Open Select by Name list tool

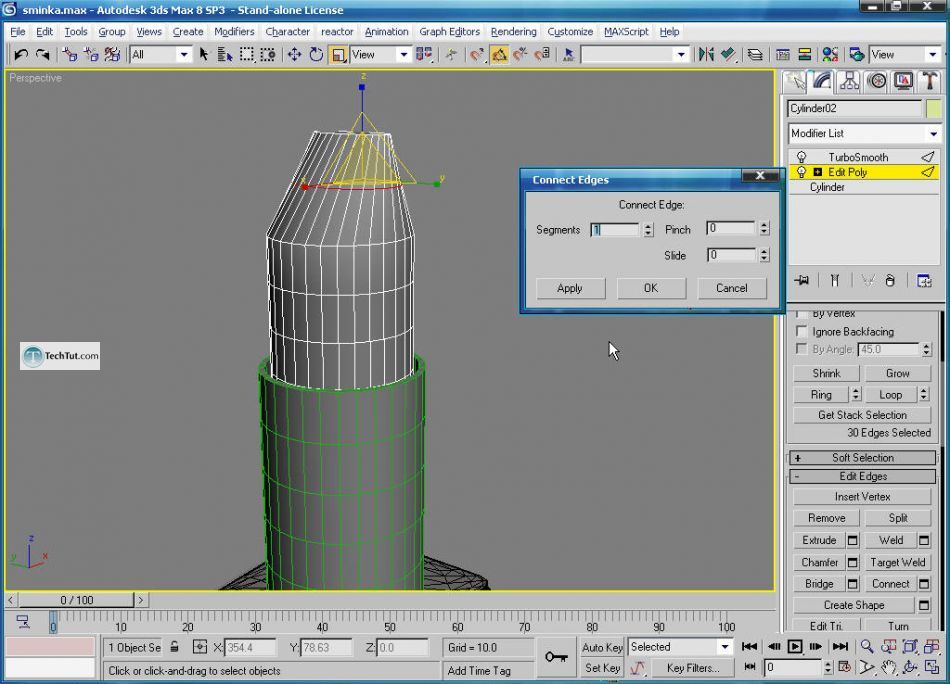[225, 55]
